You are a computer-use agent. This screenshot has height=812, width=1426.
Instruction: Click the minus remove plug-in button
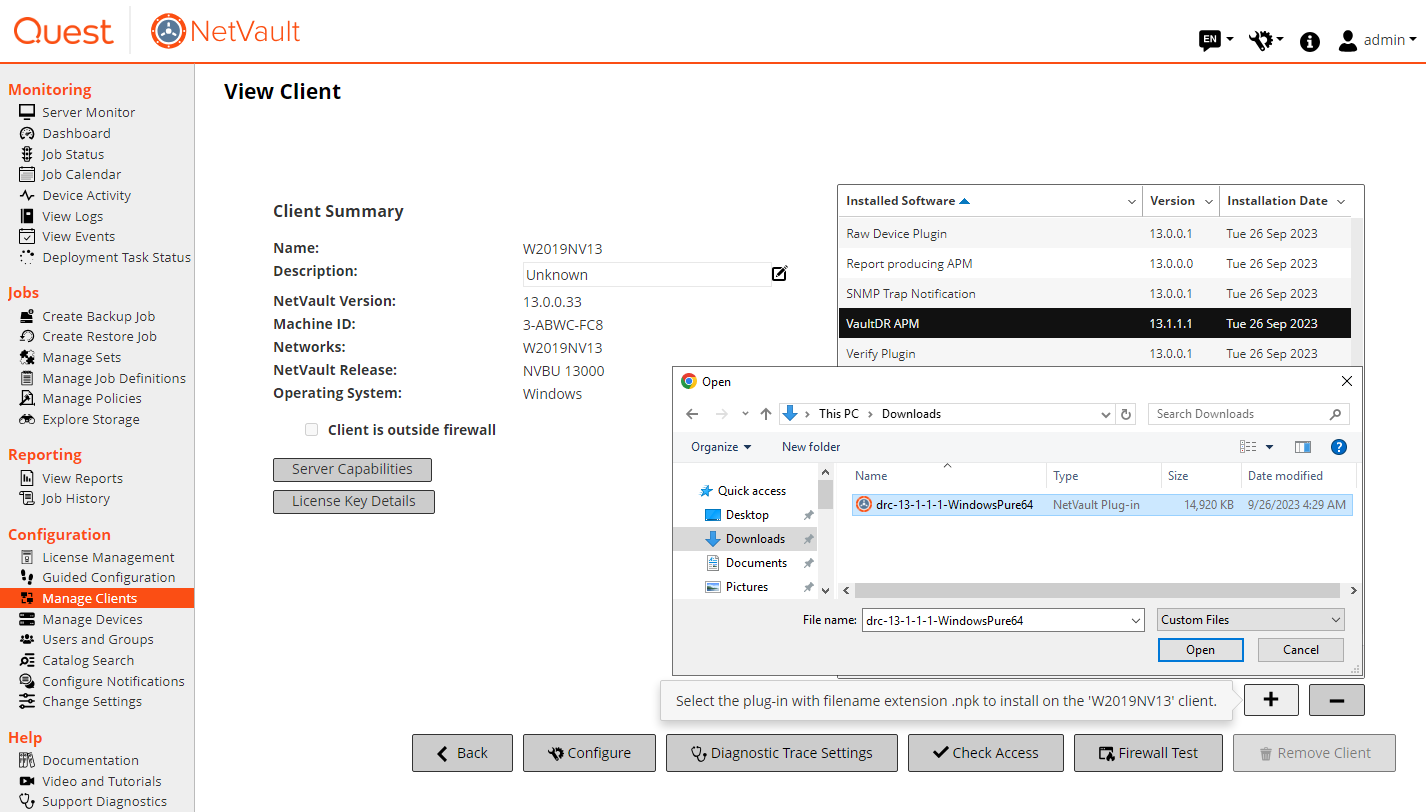[1336, 700]
